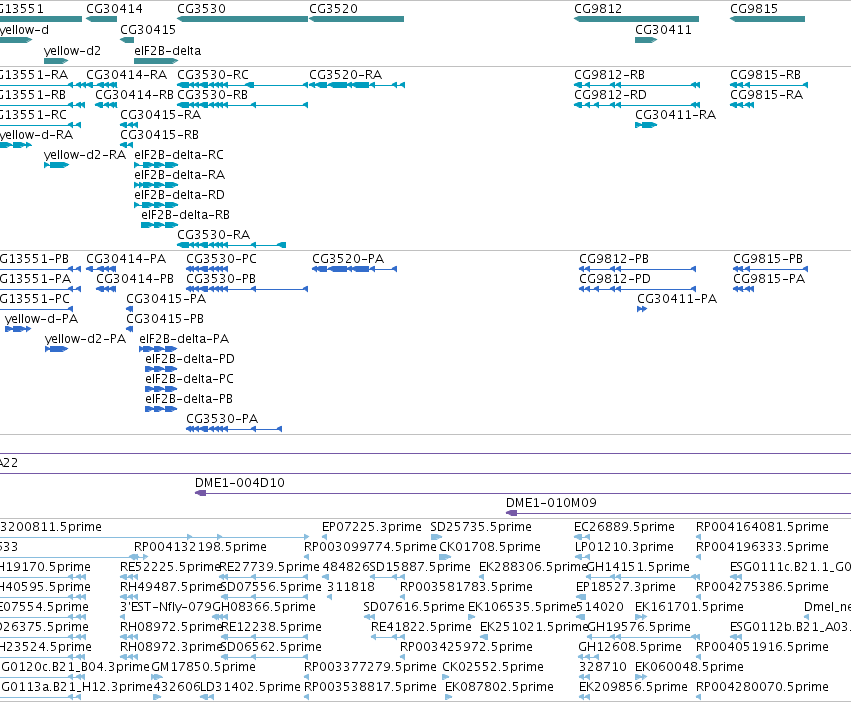This screenshot has width=851, height=702.
Task: Open BAC clone DME1-010M09
Action: 551,503
